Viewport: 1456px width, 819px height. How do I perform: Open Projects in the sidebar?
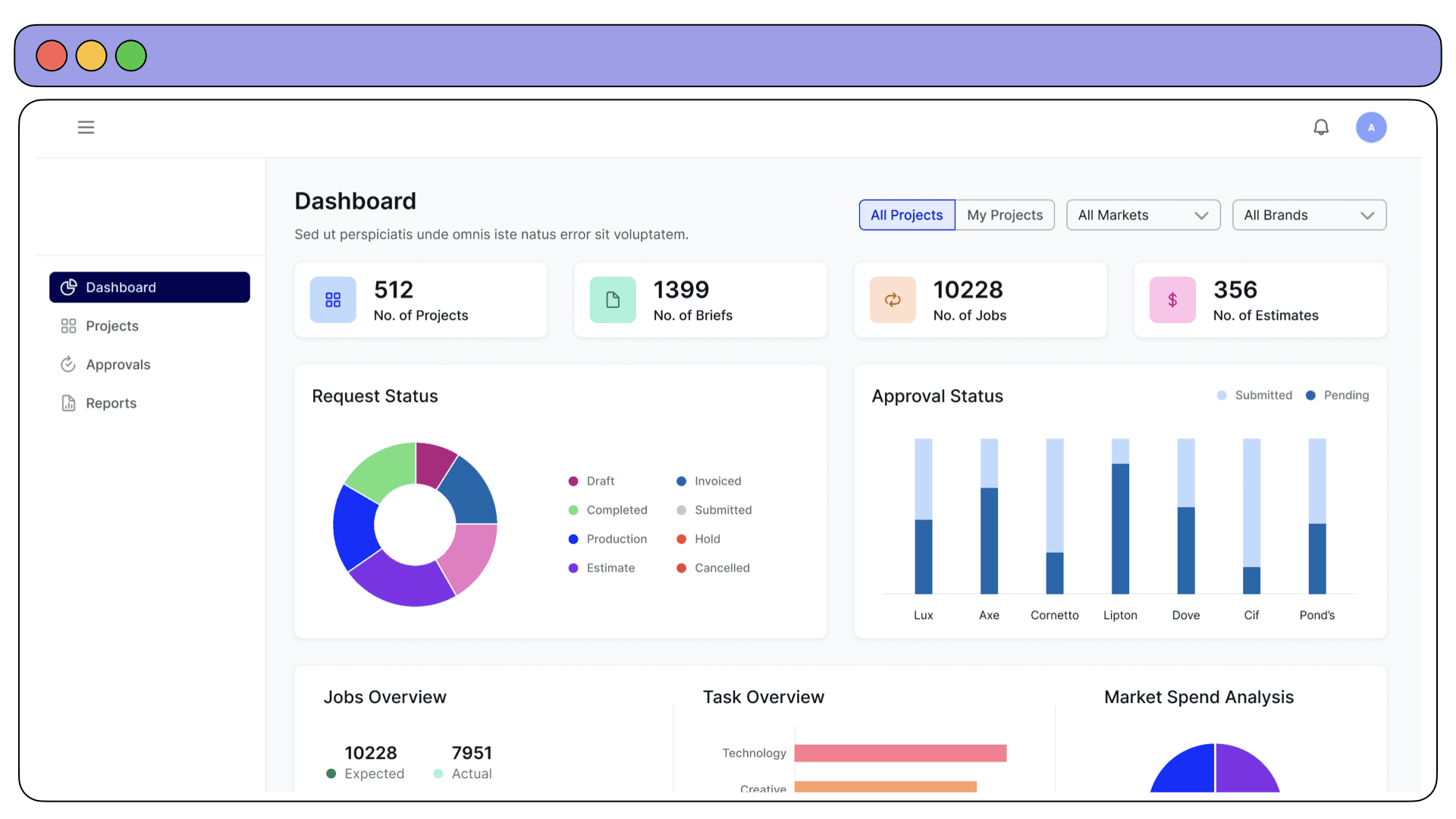[149, 326]
